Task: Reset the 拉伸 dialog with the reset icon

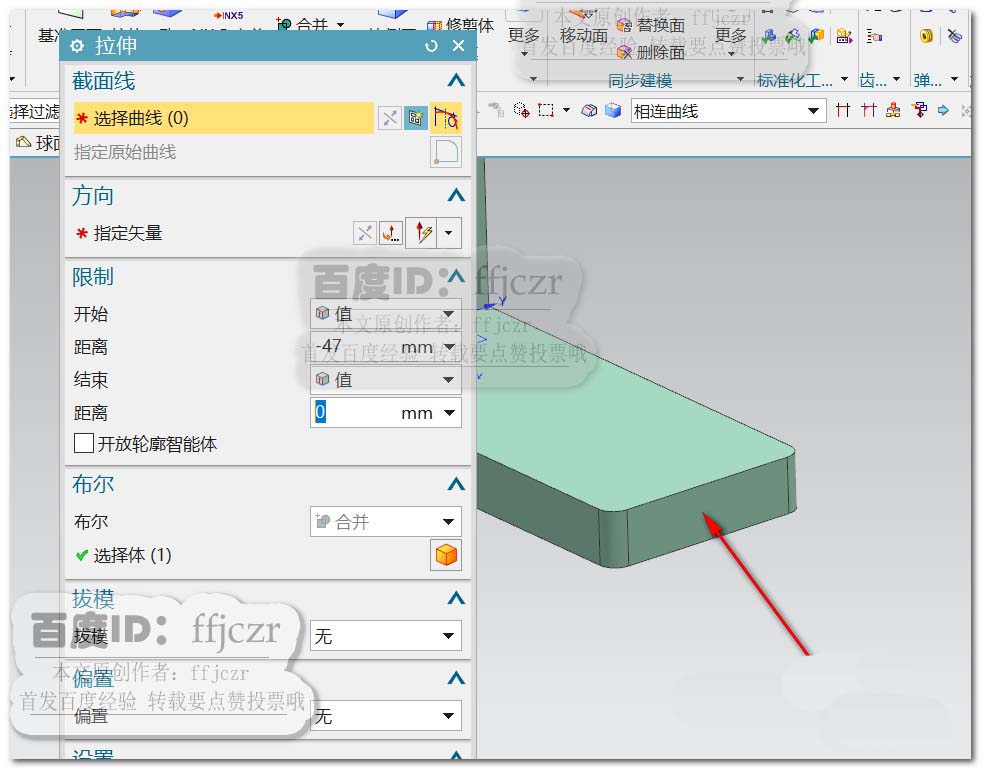Action: tap(431, 46)
